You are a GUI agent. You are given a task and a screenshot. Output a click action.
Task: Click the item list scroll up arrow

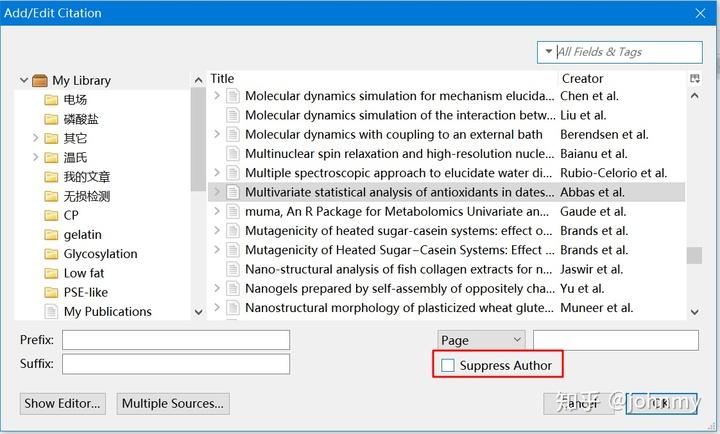click(x=695, y=96)
